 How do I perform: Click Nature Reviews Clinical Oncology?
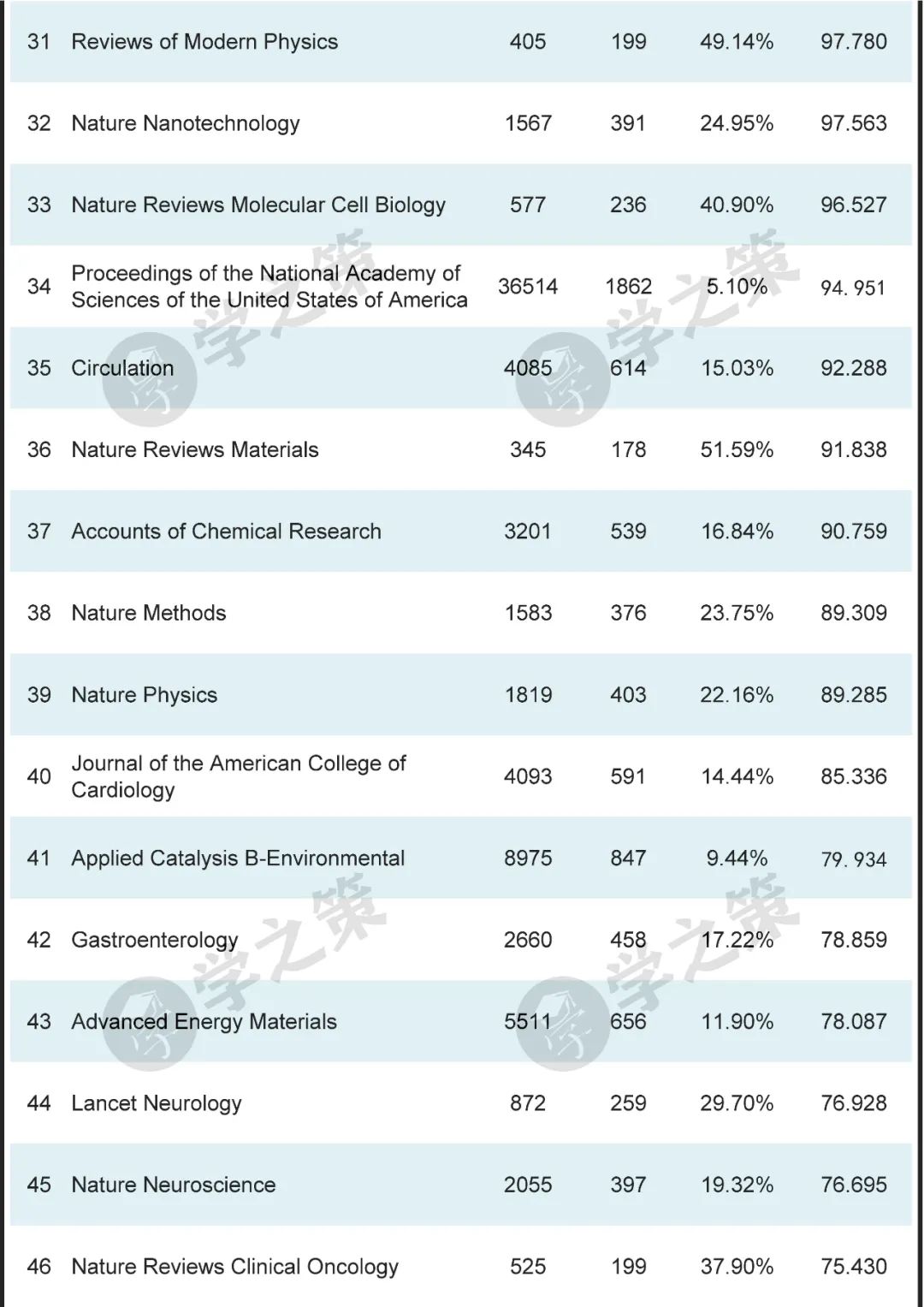click(234, 1267)
